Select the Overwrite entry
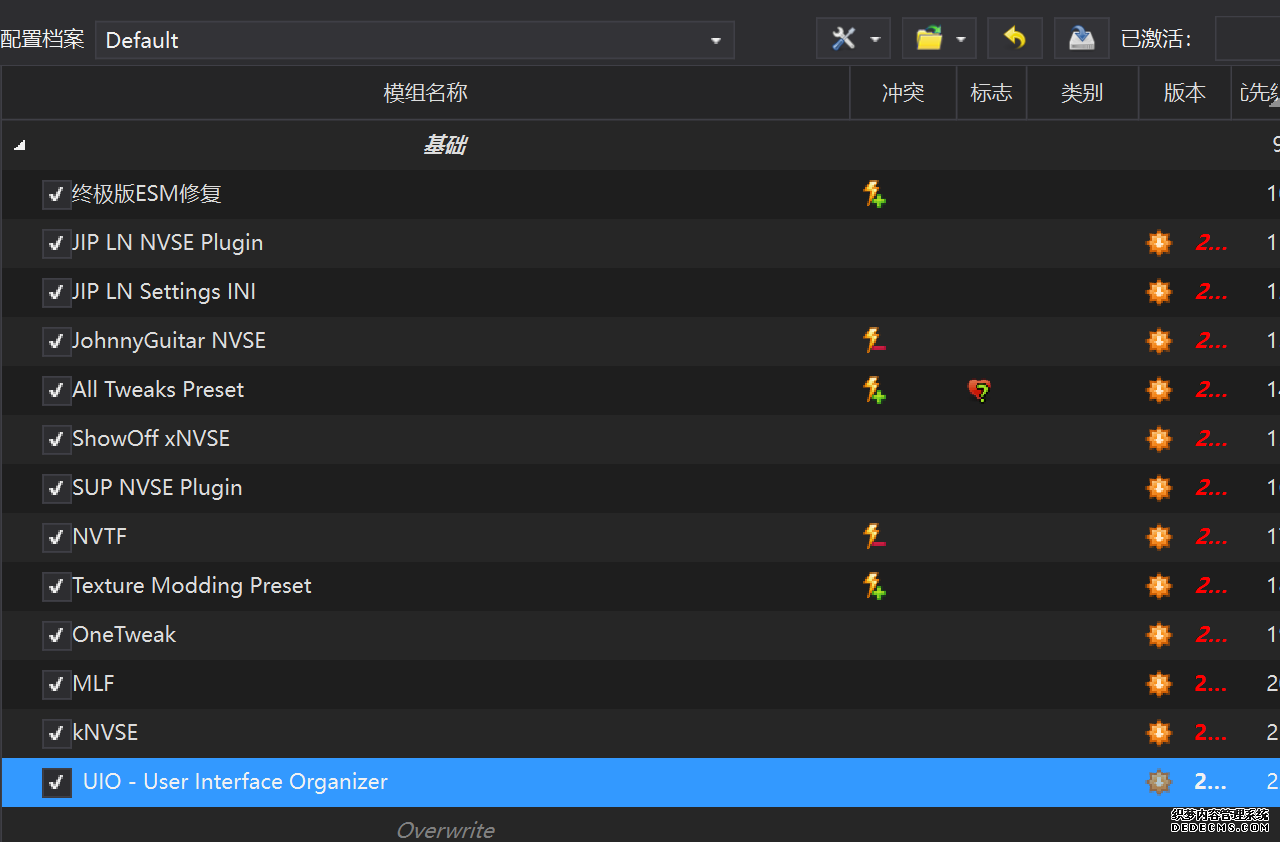This screenshot has height=842, width=1280. coord(445,830)
